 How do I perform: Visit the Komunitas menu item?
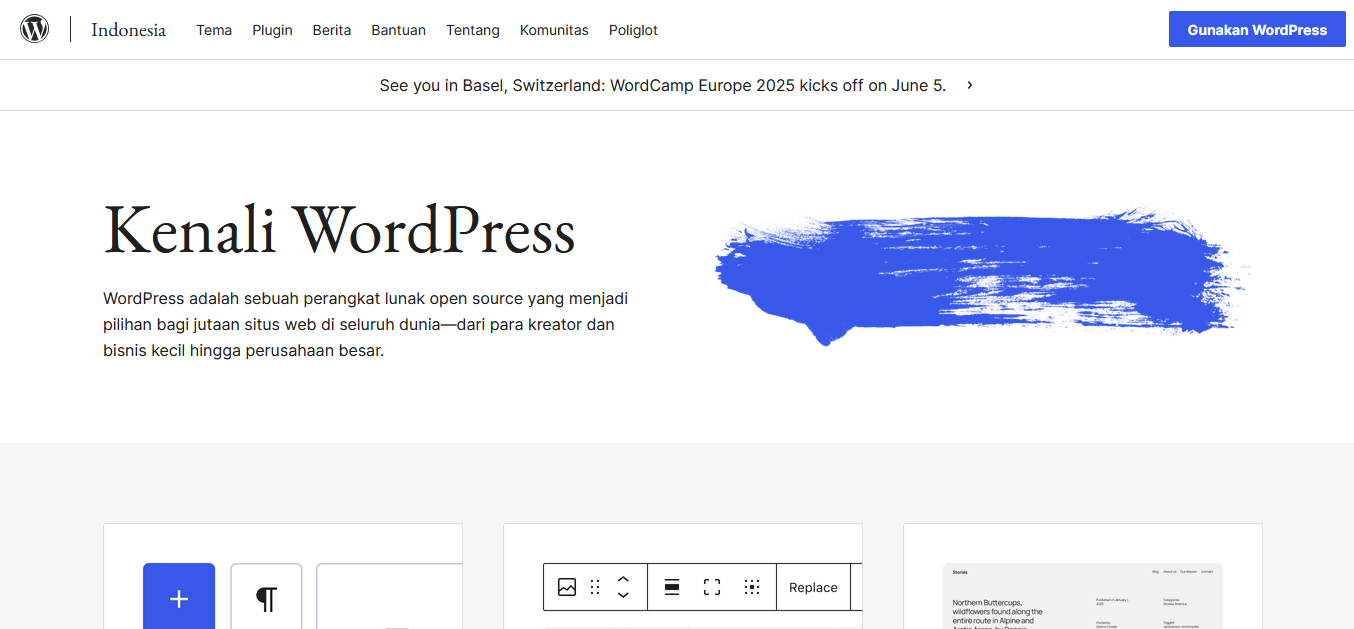point(554,30)
